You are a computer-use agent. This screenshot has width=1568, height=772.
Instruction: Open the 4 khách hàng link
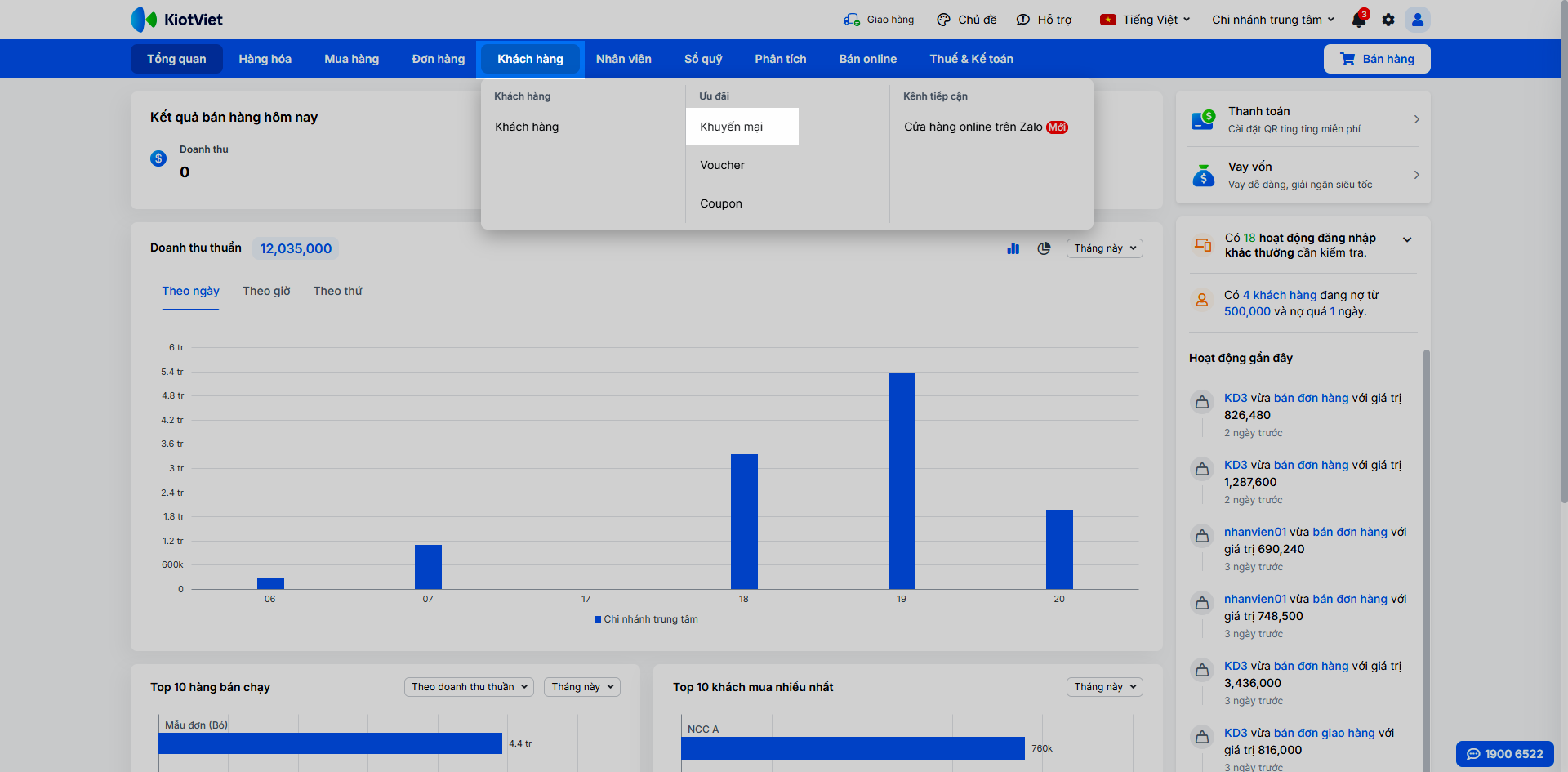click(x=1280, y=295)
